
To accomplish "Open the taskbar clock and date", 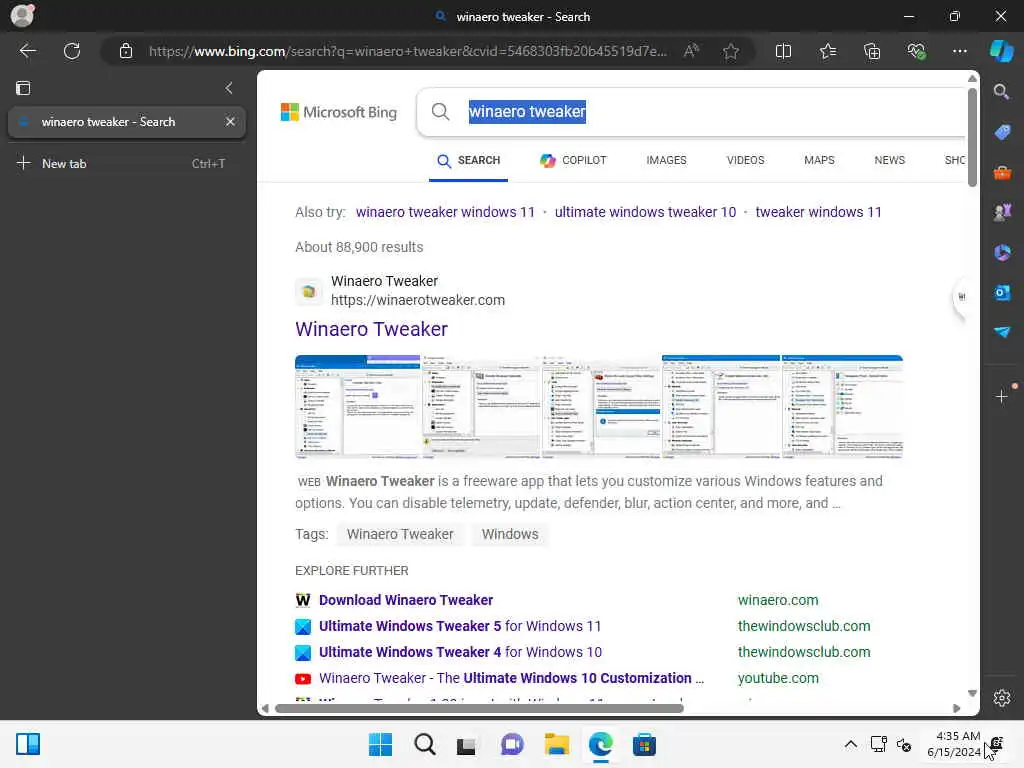I will (954, 744).
